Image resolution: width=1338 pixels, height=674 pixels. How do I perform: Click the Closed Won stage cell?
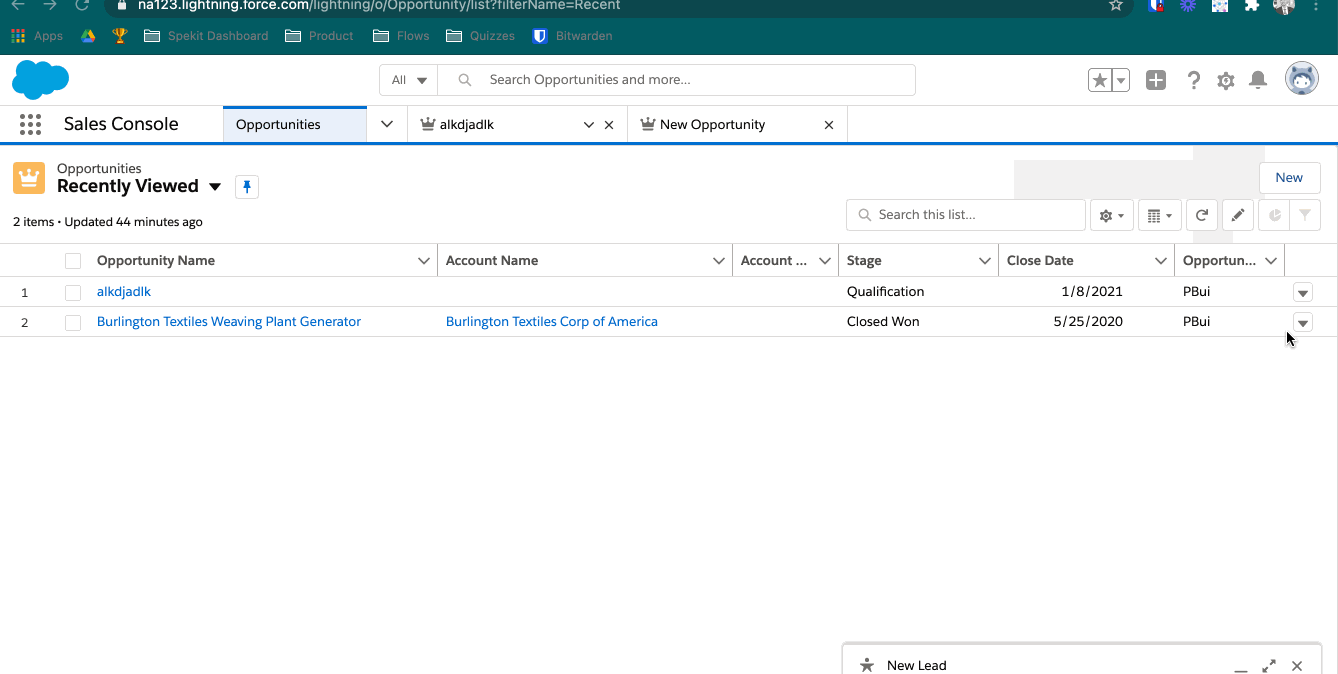coord(883,322)
